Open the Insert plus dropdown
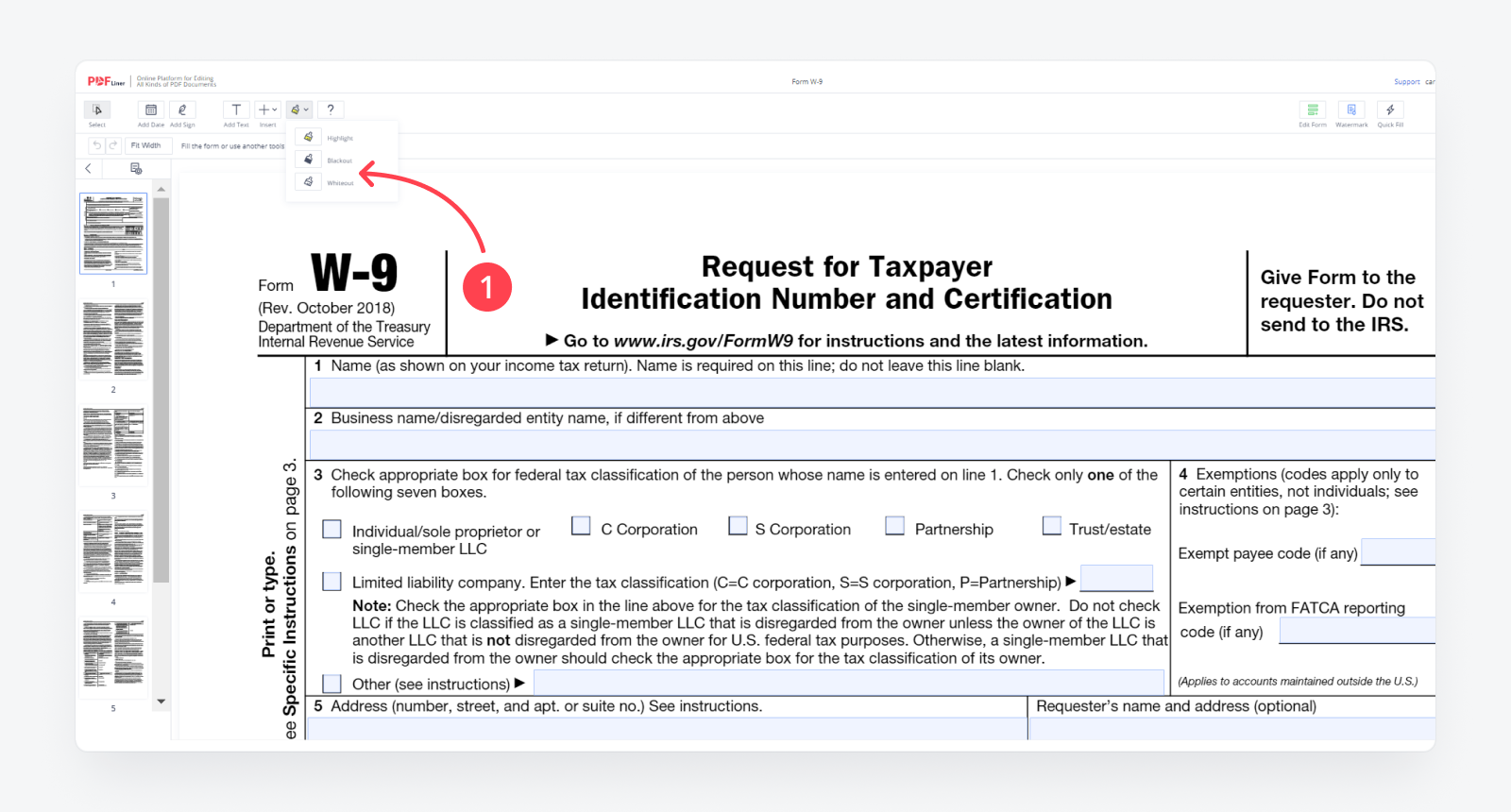Viewport: 1511px width, 812px height. click(x=268, y=110)
